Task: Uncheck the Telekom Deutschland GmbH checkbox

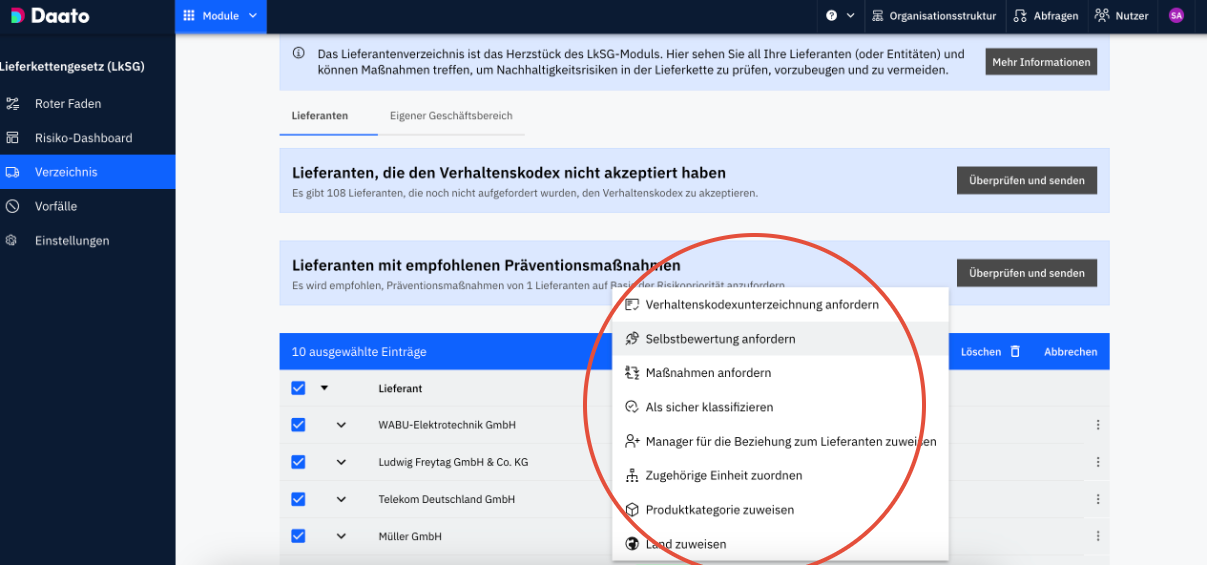Action: coord(298,499)
